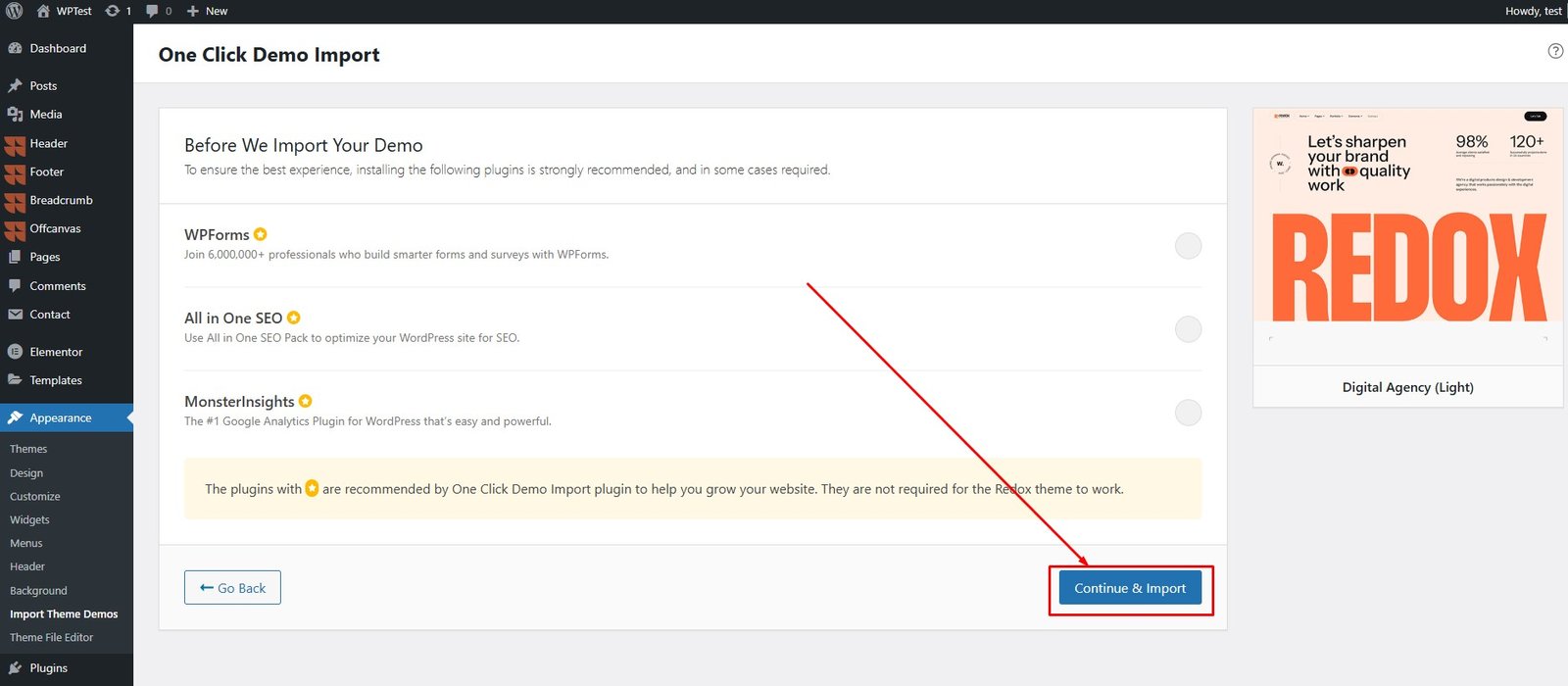The image size is (1568, 686).
Task: Click the Before We Import Your Demo heading
Action: coord(304,145)
